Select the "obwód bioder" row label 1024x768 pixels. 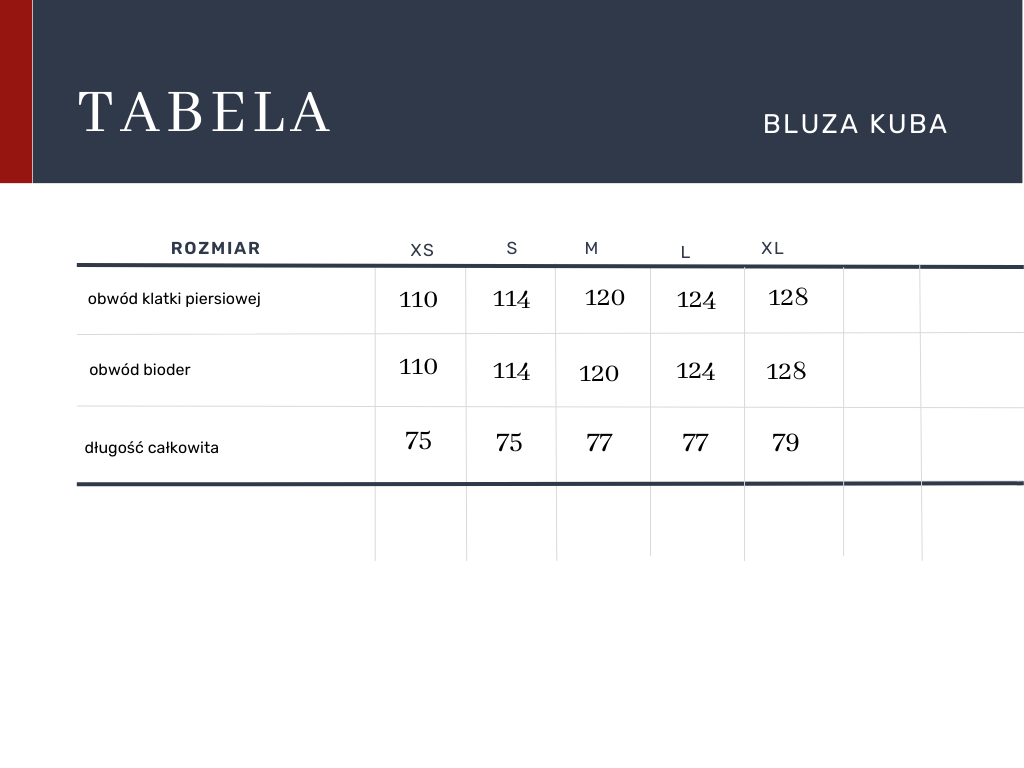140,370
